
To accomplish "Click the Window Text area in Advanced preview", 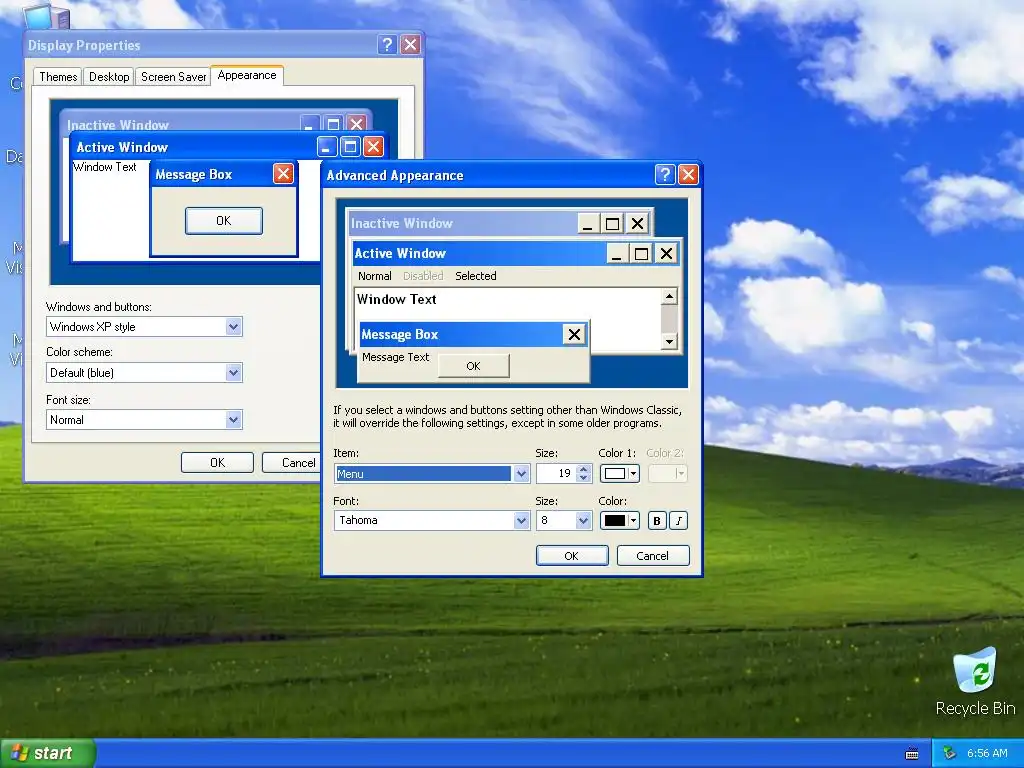I will (x=396, y=300).
